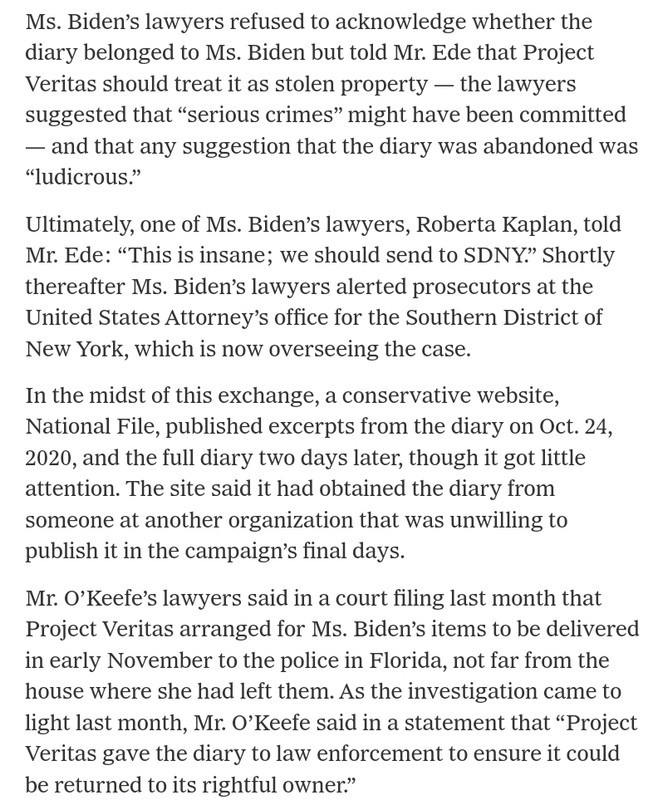
Task: Click the date "Oct. 24"
Action: [x=575, y=427]
